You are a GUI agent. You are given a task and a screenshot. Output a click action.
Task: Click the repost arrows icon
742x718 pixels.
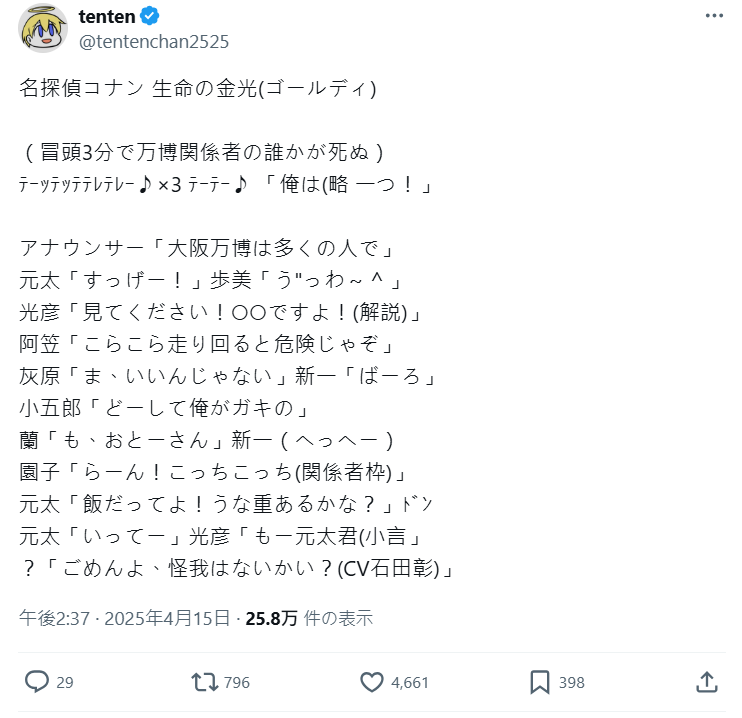[x=204, y=682]
